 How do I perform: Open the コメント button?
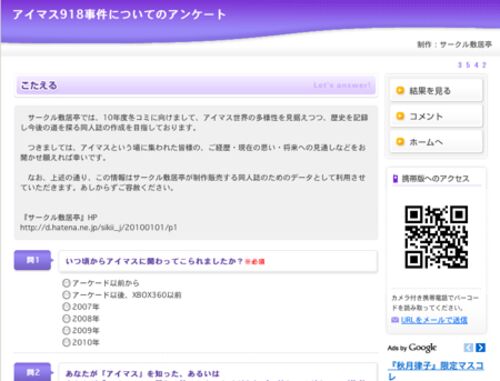click(436, 116)
